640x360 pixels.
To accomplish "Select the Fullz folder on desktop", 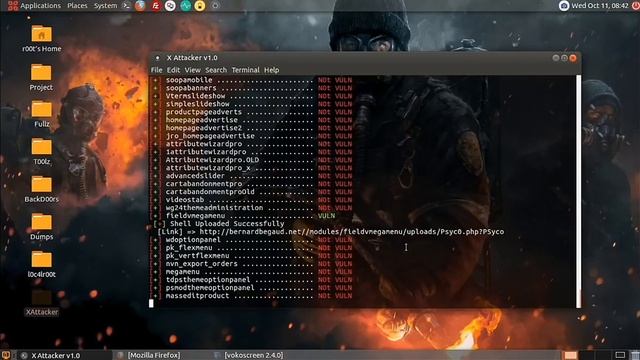I will coord(41,114).
